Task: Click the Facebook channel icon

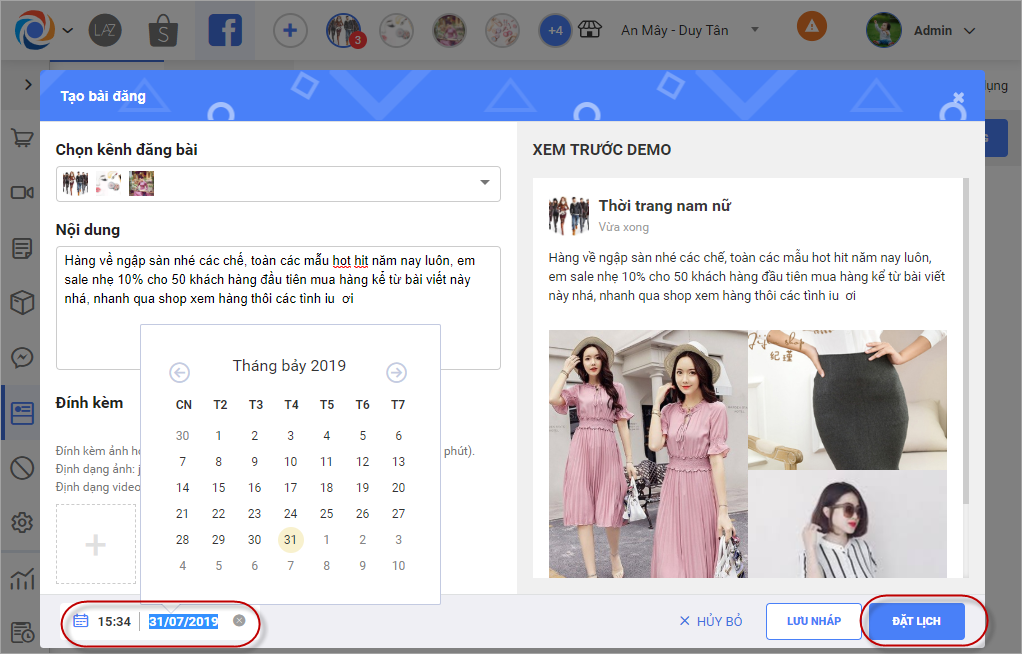Action: coord(225,30)
